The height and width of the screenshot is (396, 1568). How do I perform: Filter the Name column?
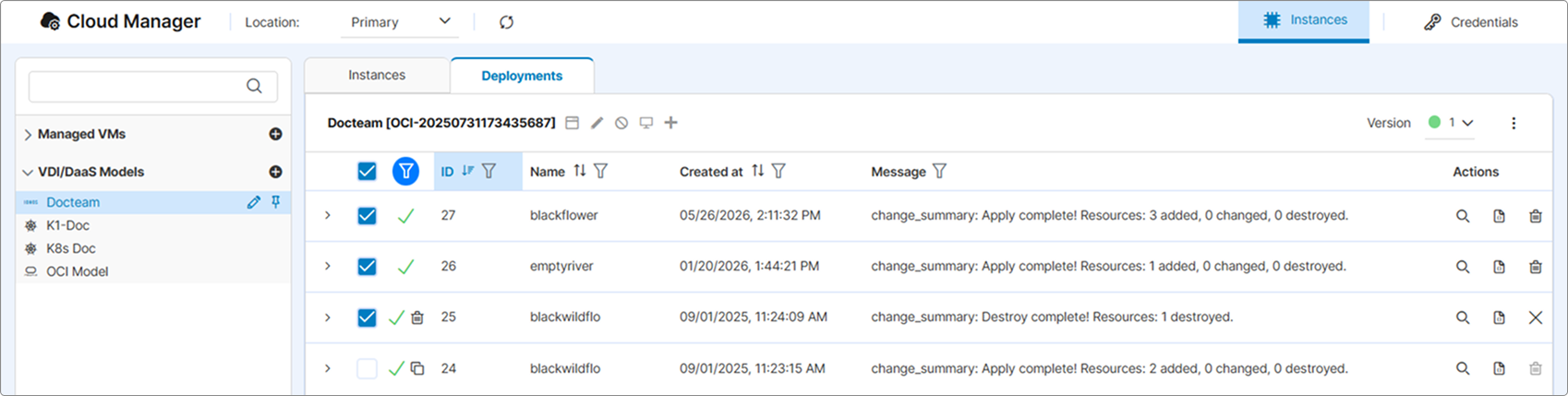point(601,171)
